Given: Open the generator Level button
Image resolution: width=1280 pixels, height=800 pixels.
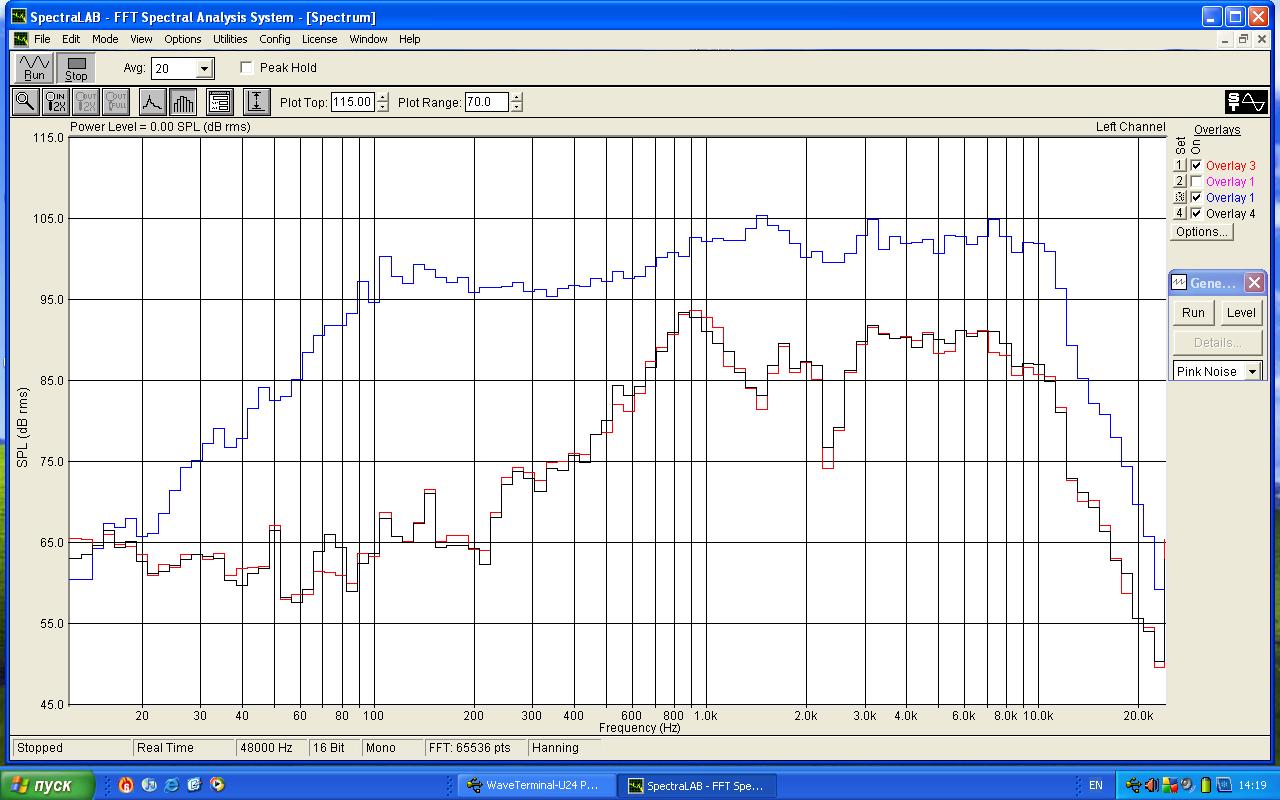Looking at the screenshot, I should (x=1241, y=313).
